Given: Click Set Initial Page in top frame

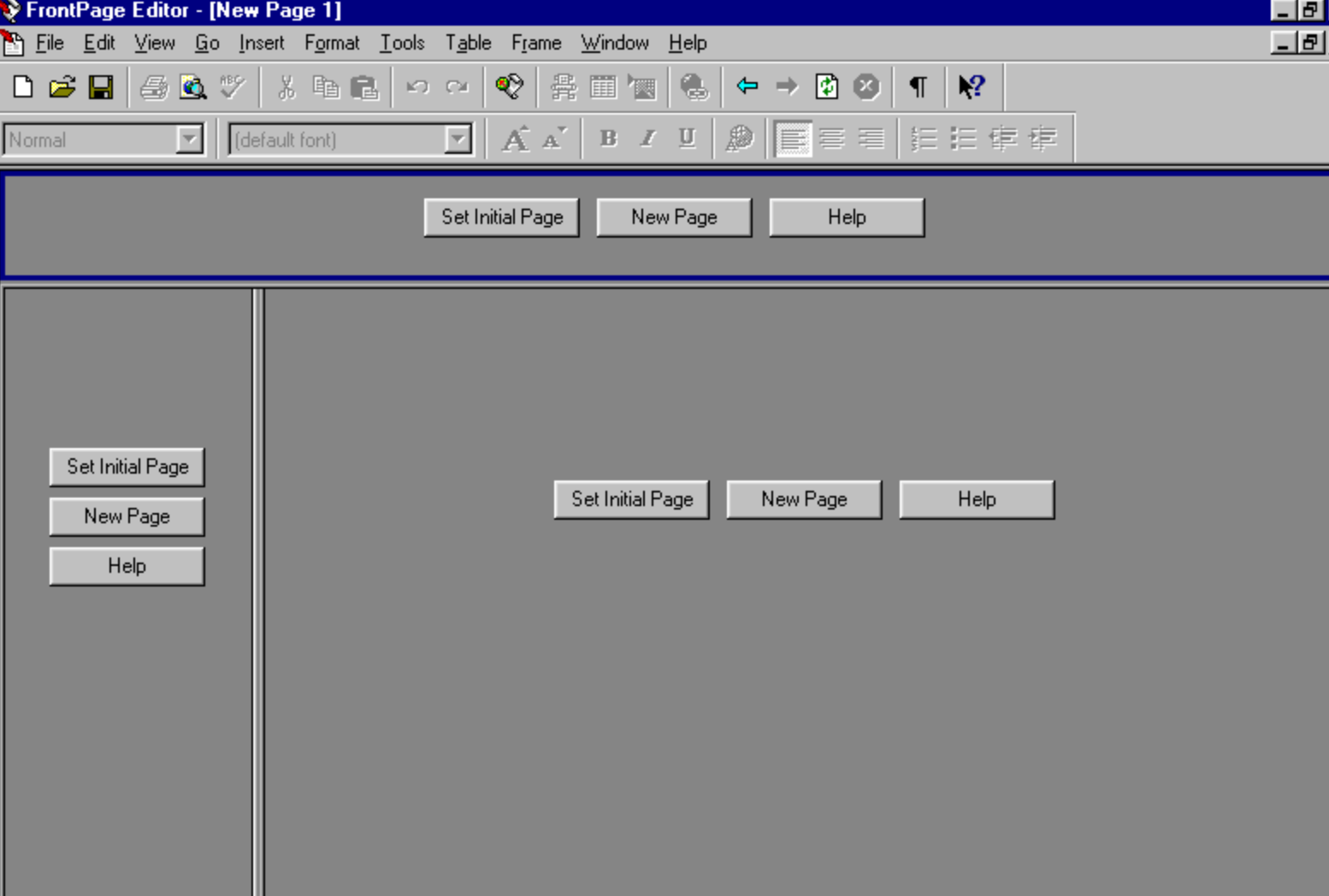Looking at the screenshot, I should [x=502, y=217].
